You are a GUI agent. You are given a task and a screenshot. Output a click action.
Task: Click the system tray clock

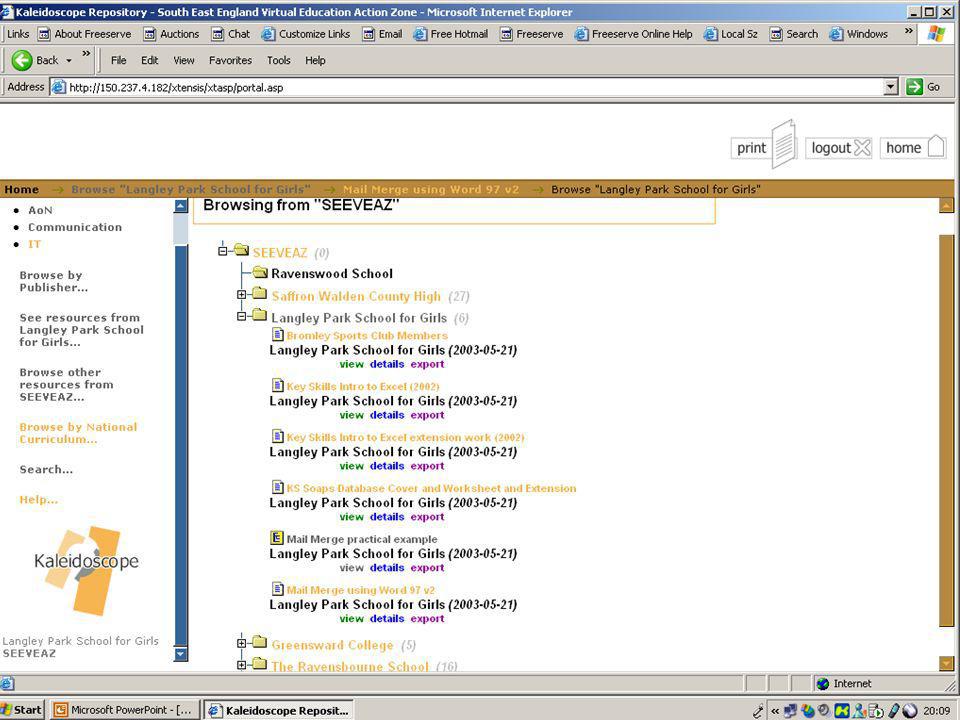coord(937,710)
